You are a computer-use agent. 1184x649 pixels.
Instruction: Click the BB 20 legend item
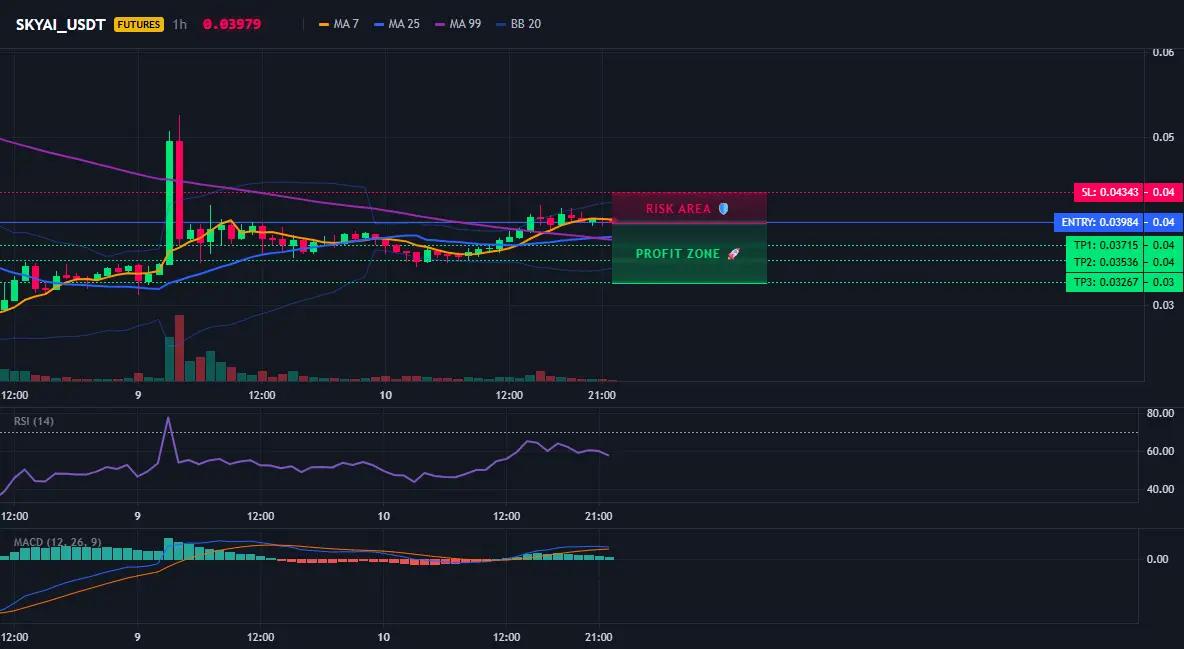[518, 24]
